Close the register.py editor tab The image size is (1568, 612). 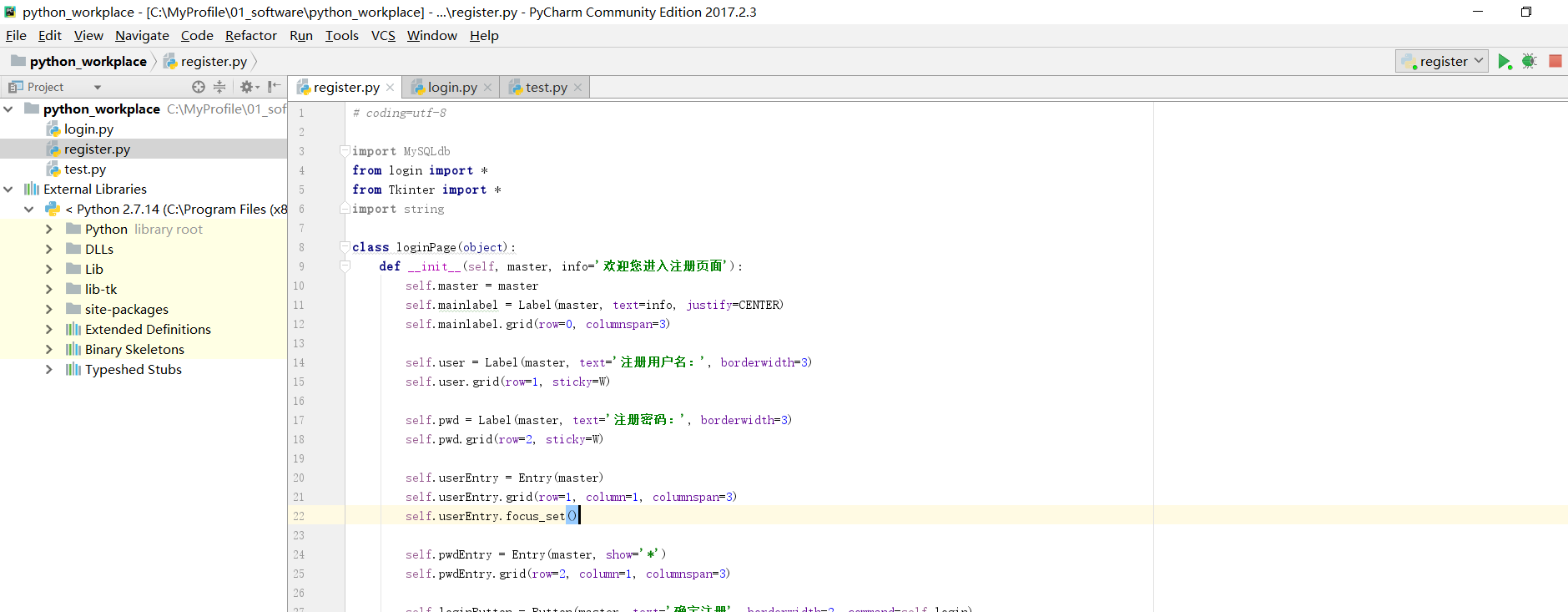[x=390, y=88]
